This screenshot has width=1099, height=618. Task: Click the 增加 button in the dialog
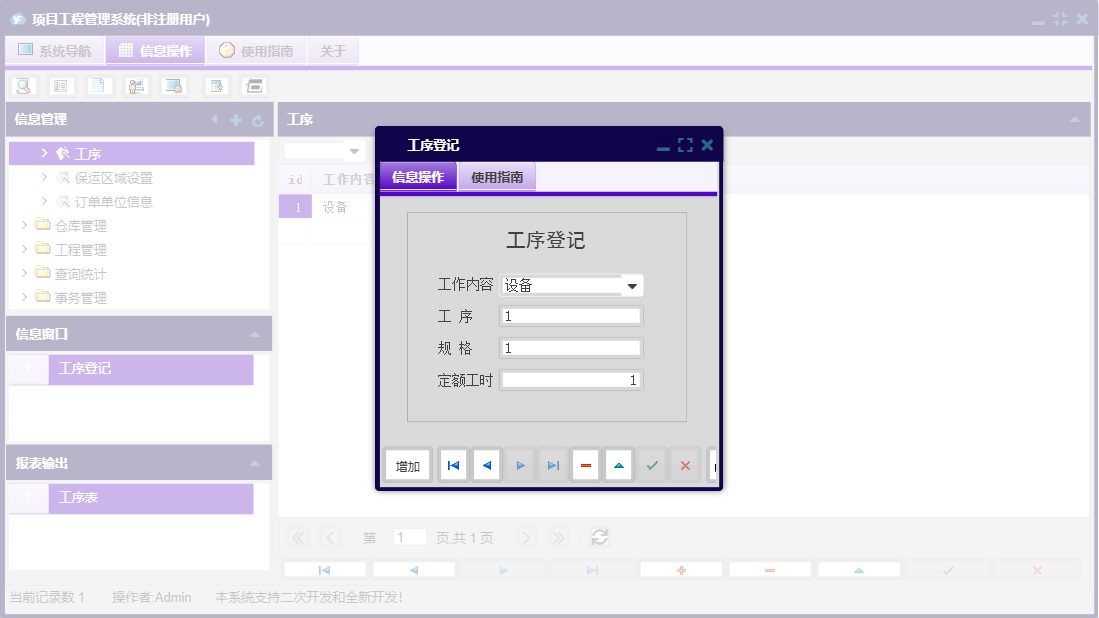coord(406,464)
